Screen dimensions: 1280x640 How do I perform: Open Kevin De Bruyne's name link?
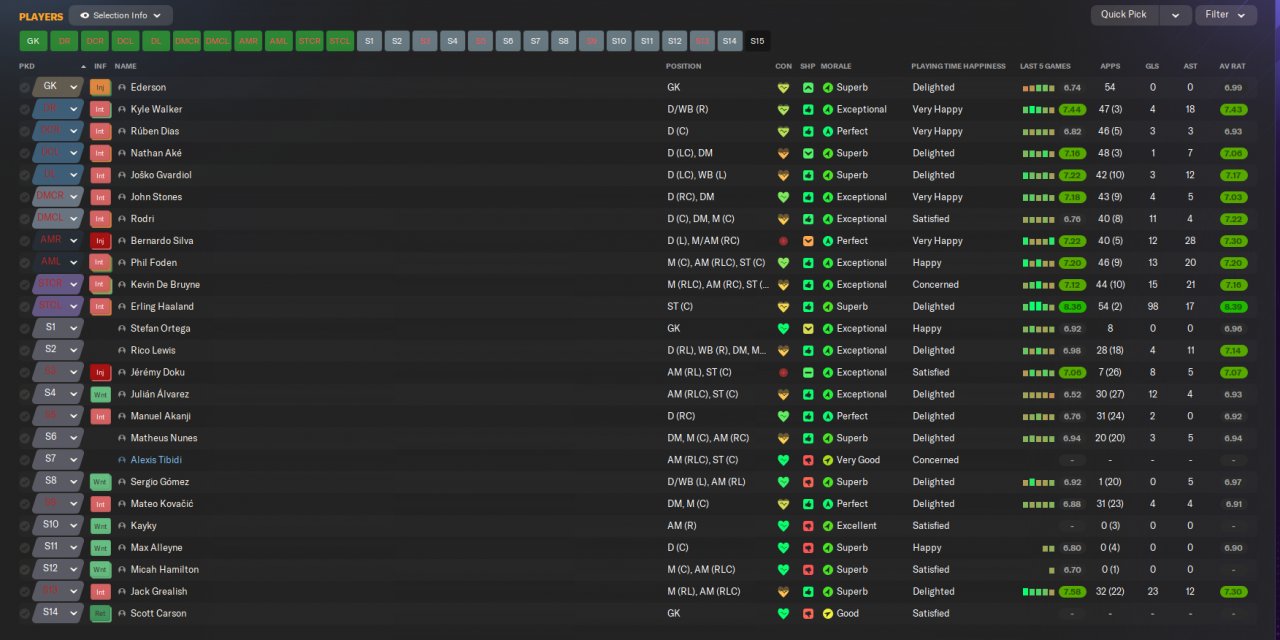click(167, 285)
